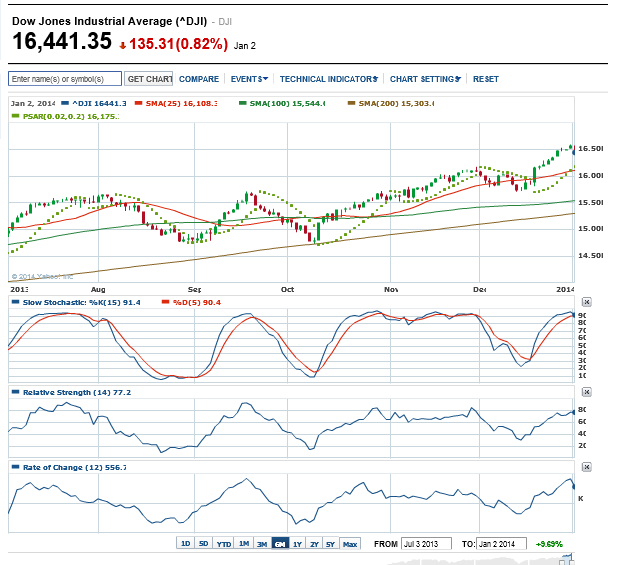This screenshot has height=565, width=625.
Task: Click the Stochastic chart's blue end marker
Action: (x=574, y=315)
